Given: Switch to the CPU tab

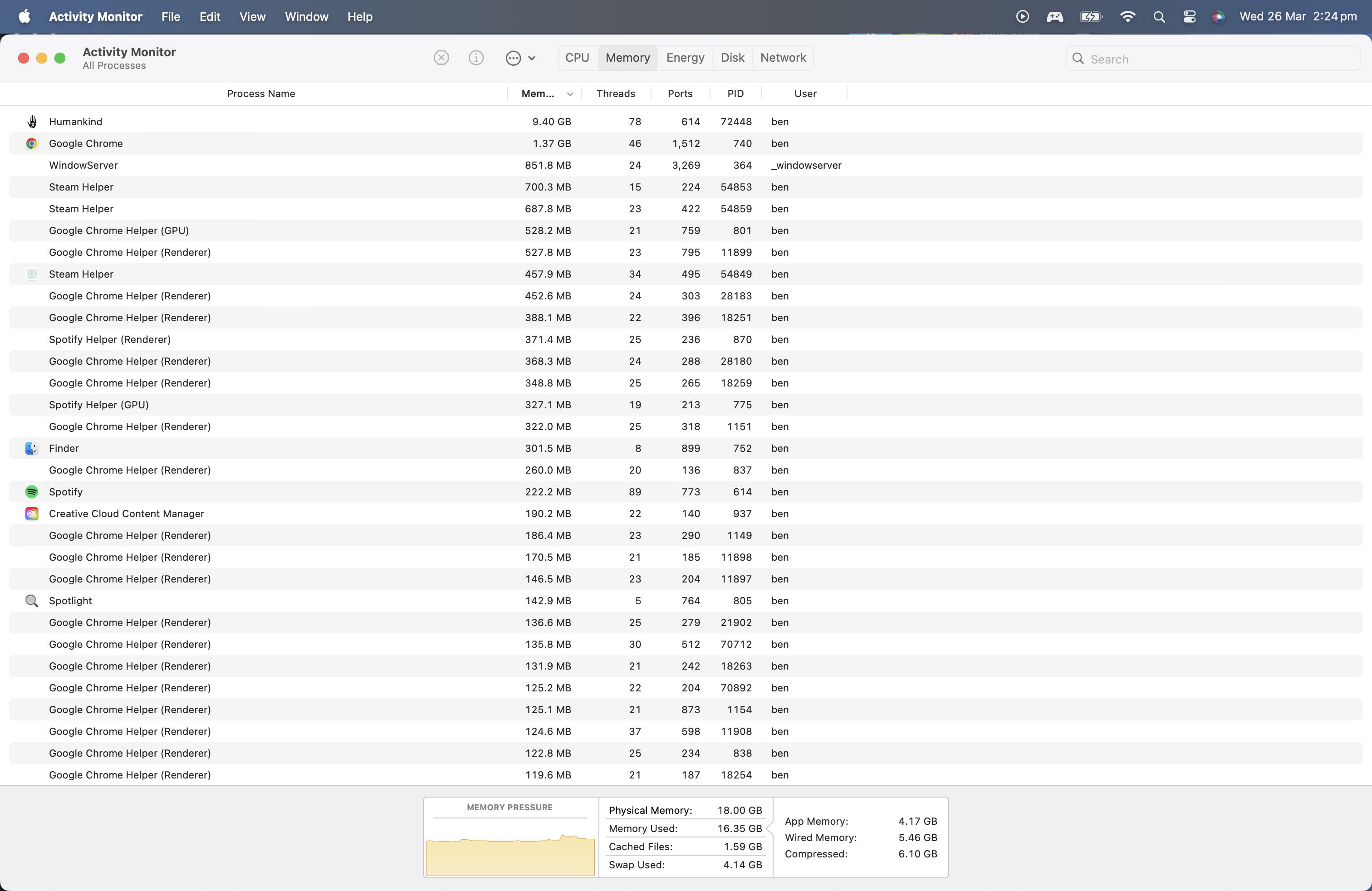Looking at the screenshot, I should click(x=577, y=58).
